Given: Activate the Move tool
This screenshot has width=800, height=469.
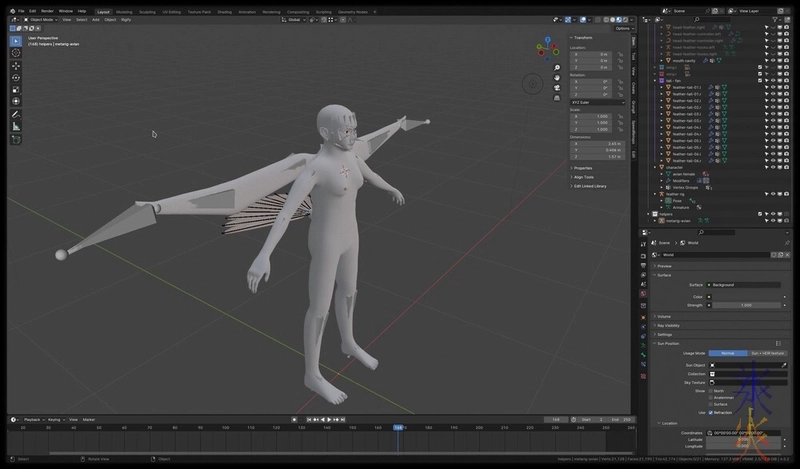Looking at the screenshot, I should click(16, 65).
